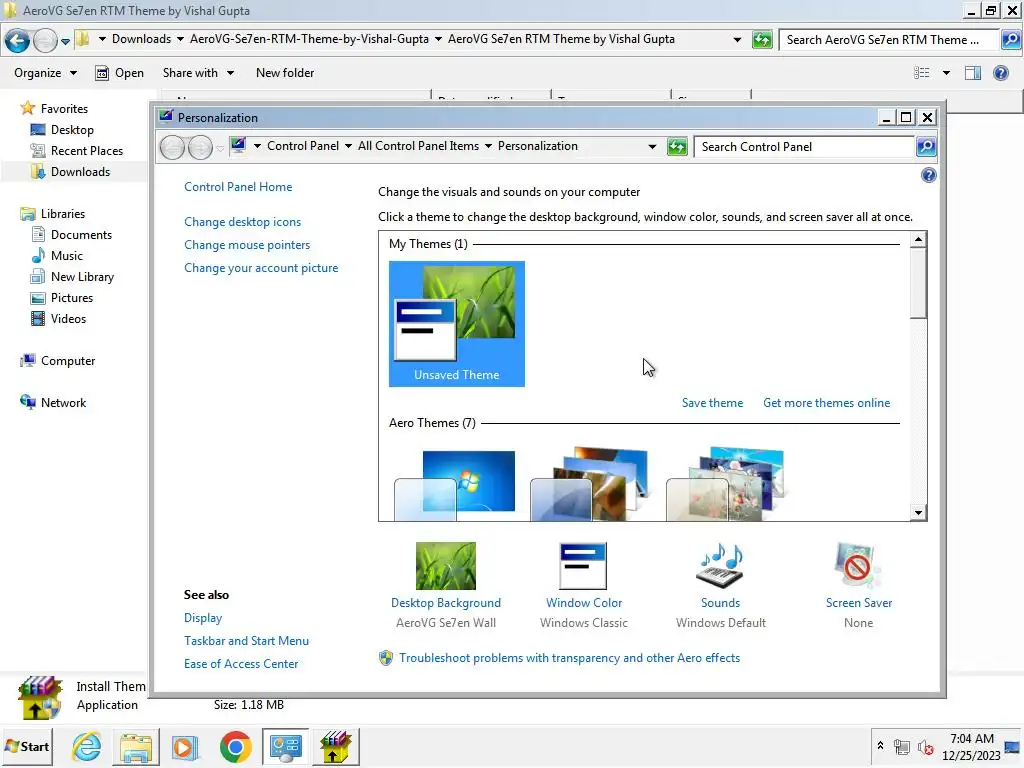Open the Share with dropdown

coord(198,73)
